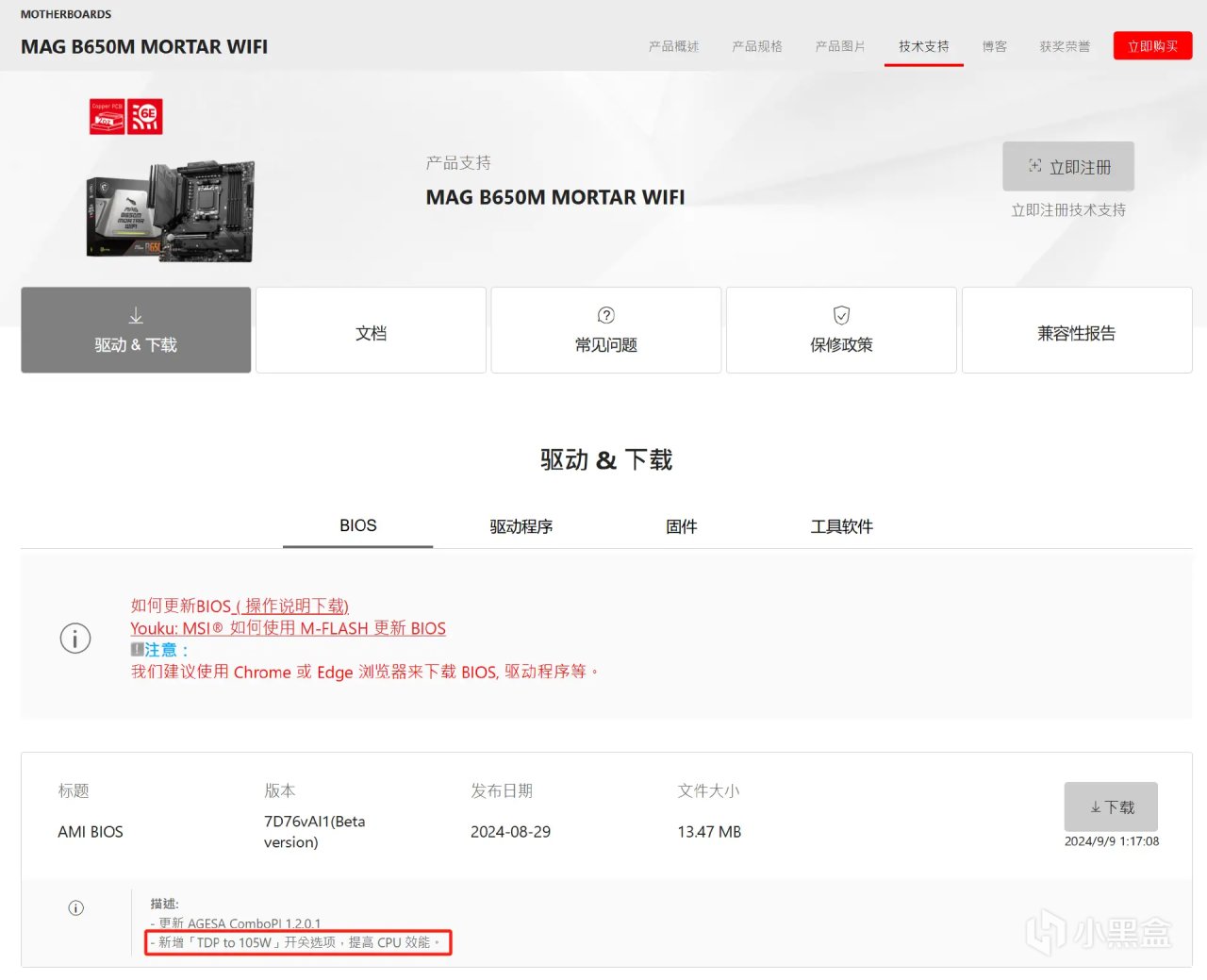Image resolution: width=1207 pixels, height=980 pixels.
Task: Click the shield icon above 保修政策
Action: pyautogui.click(x=841, y=315)
